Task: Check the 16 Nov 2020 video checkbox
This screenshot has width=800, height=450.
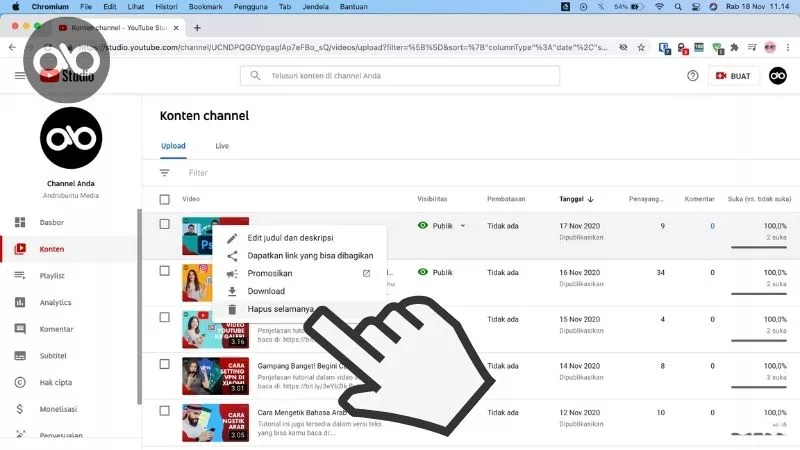Action: (x=164, y=271)
